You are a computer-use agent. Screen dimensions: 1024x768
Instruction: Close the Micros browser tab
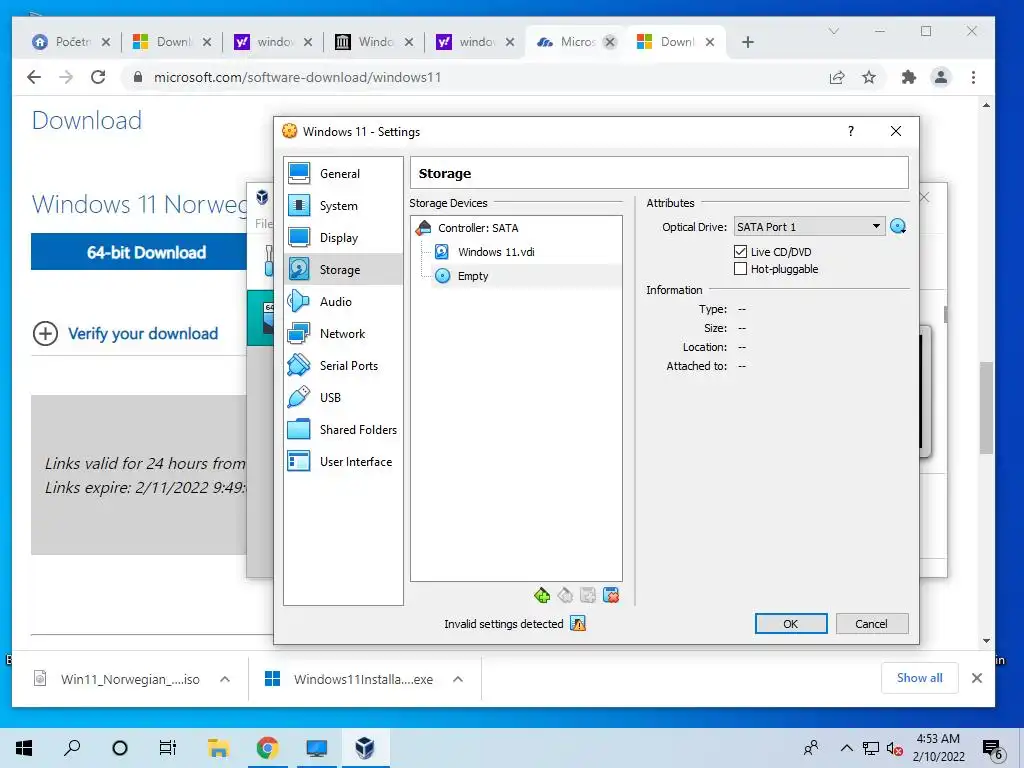pyautogui.click(x=610, y=42)
